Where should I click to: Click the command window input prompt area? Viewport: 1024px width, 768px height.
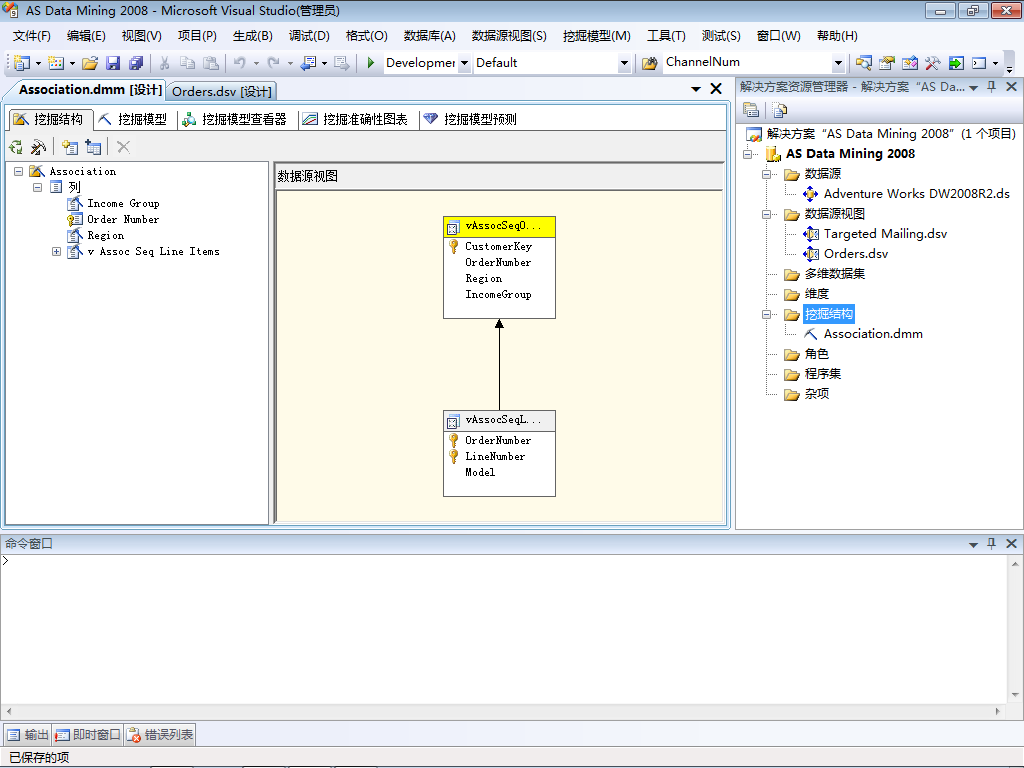[x=503, y=629]
